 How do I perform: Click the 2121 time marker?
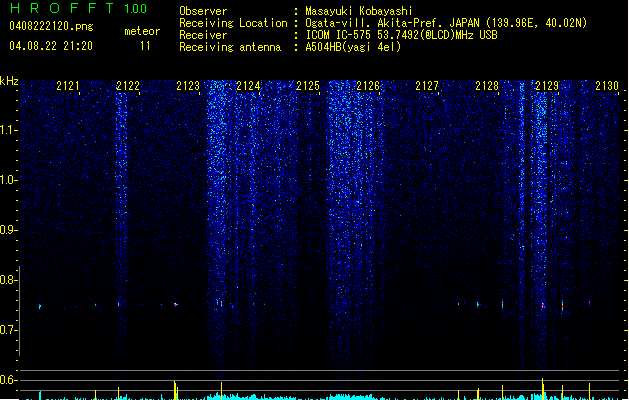pyautogui.click(x=68, y=86)
